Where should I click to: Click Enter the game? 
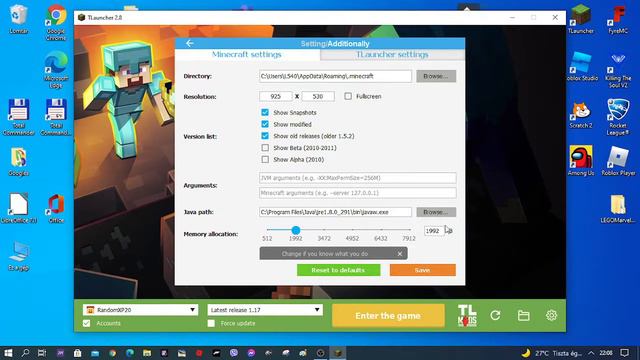(x=388, y=316)
